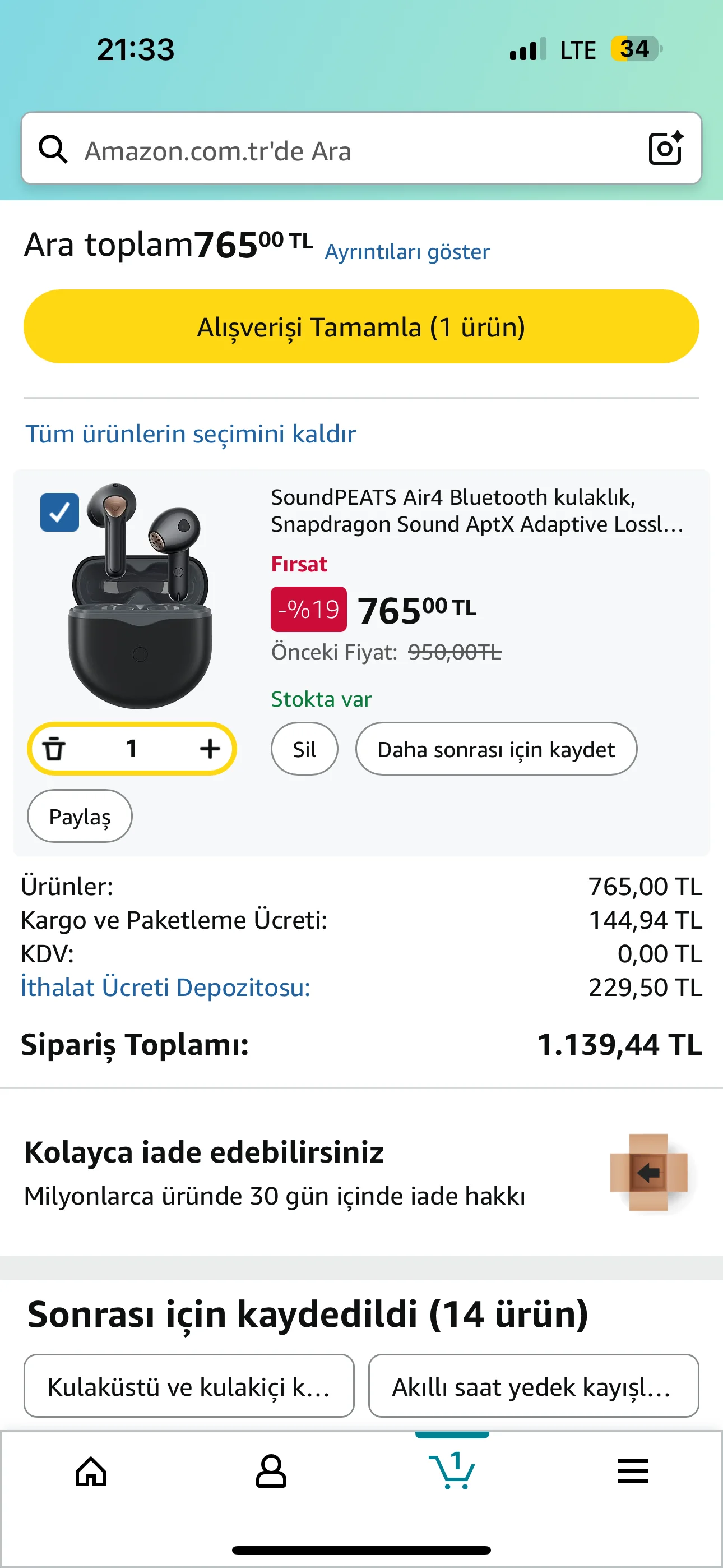Tap Alışverişi Tamamla checkout button
Screen dimensions: 723x1568
[361, 327]
